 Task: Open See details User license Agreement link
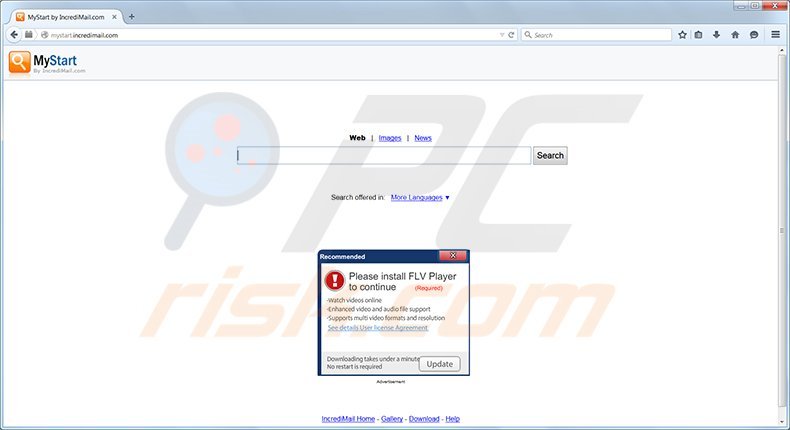[377, 328]
